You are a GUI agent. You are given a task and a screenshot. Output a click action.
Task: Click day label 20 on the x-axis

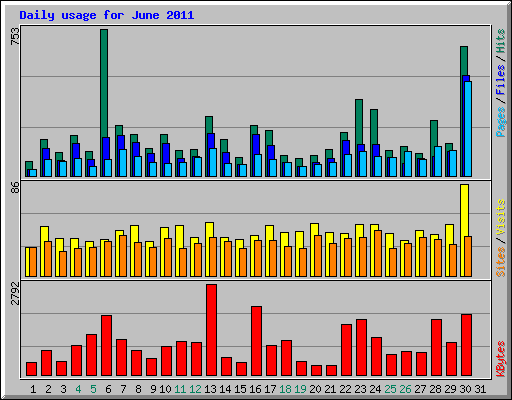point(315,389)
